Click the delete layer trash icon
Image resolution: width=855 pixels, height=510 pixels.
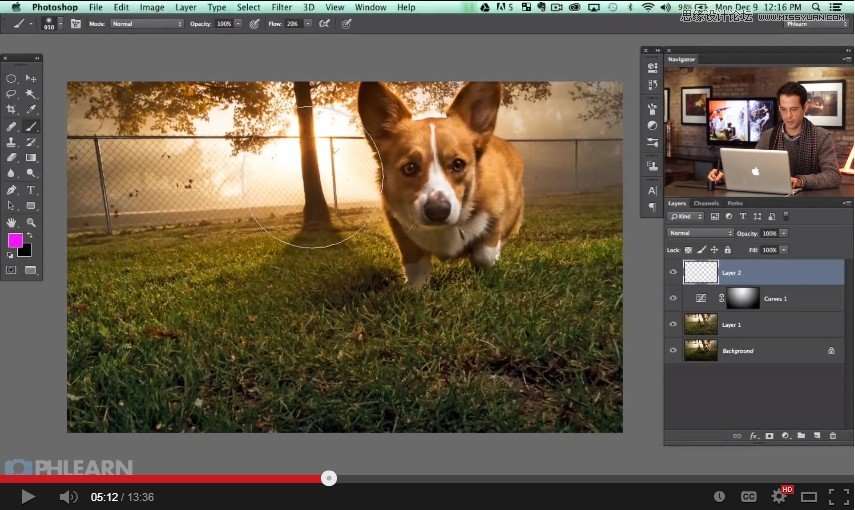(832, 436)
